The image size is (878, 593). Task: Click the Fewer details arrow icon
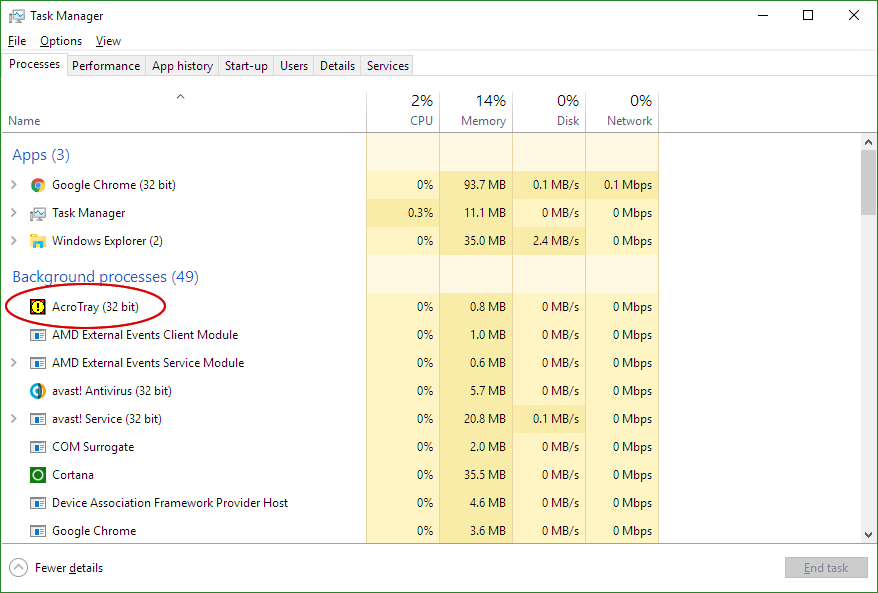point(18,568)
